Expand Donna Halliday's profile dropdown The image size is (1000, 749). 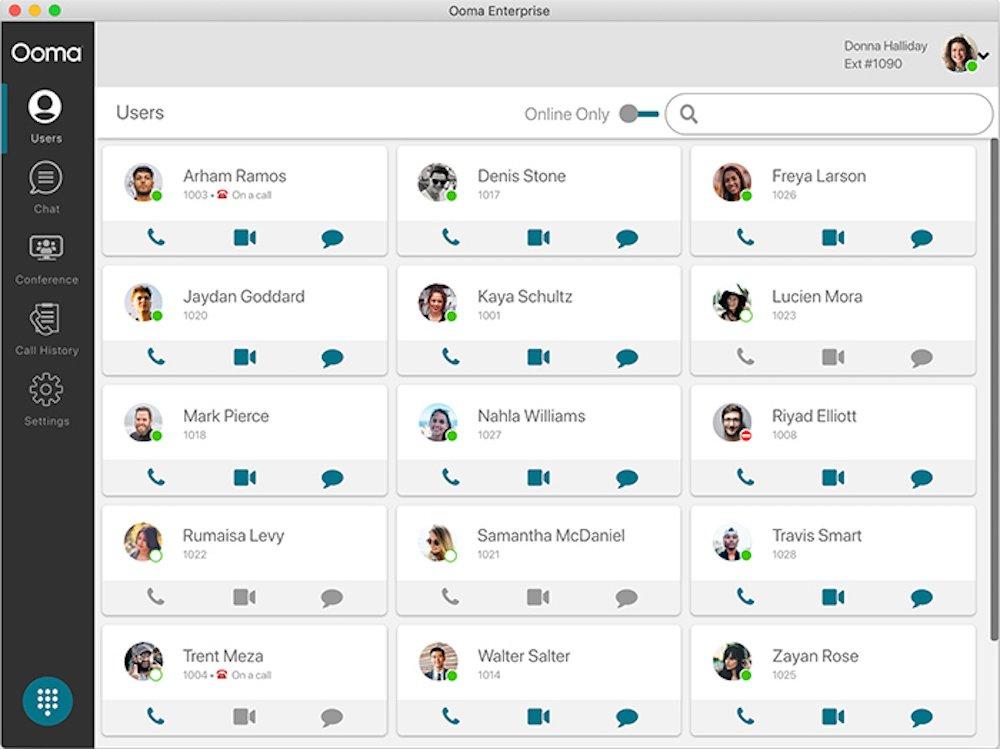point(984,57)
